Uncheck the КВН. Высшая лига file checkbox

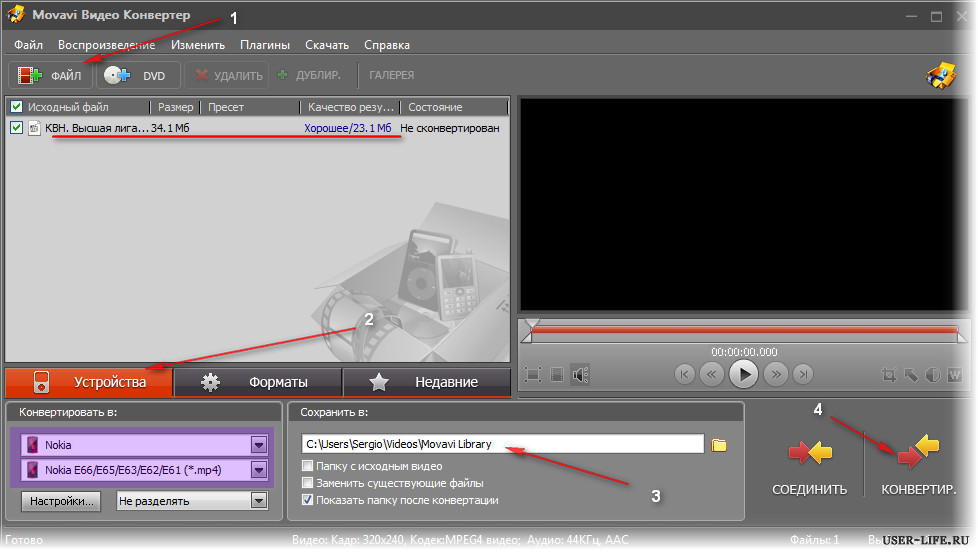pyautogui.click(x=15, y=128)
